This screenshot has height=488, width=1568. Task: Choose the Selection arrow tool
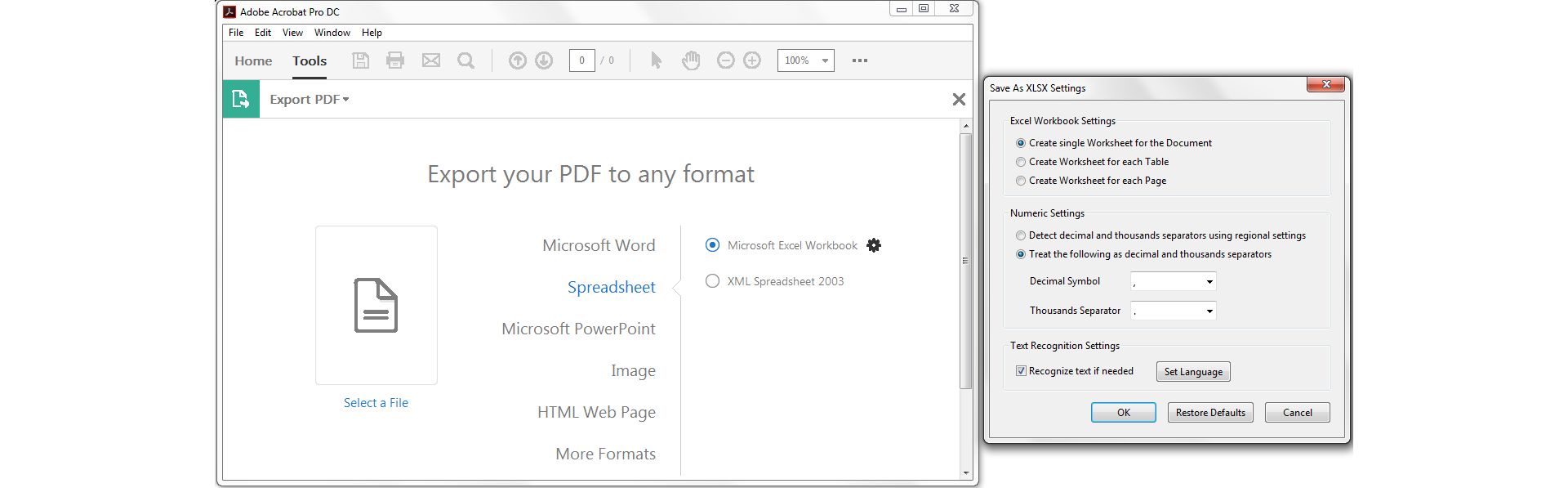click(x=656, y=60)
